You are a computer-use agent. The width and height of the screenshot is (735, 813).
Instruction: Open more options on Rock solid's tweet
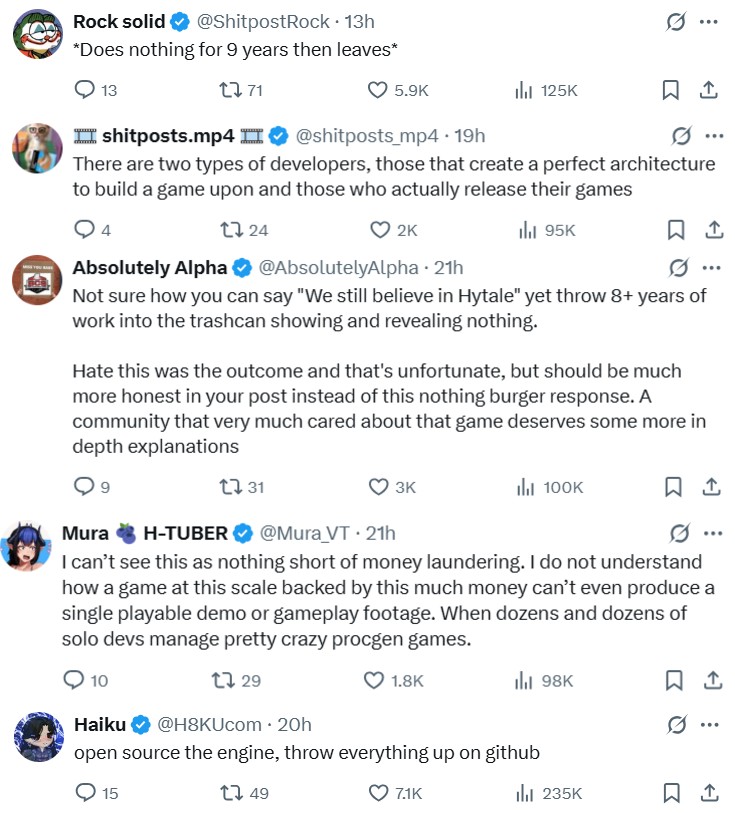(708, 22)
